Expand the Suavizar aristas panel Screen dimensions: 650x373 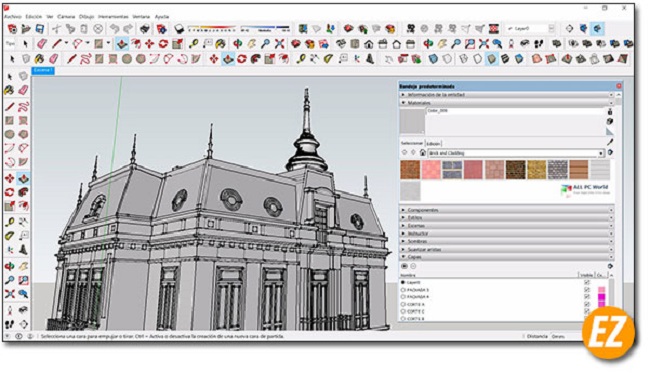pyautogui.click(x=507, y=249)
